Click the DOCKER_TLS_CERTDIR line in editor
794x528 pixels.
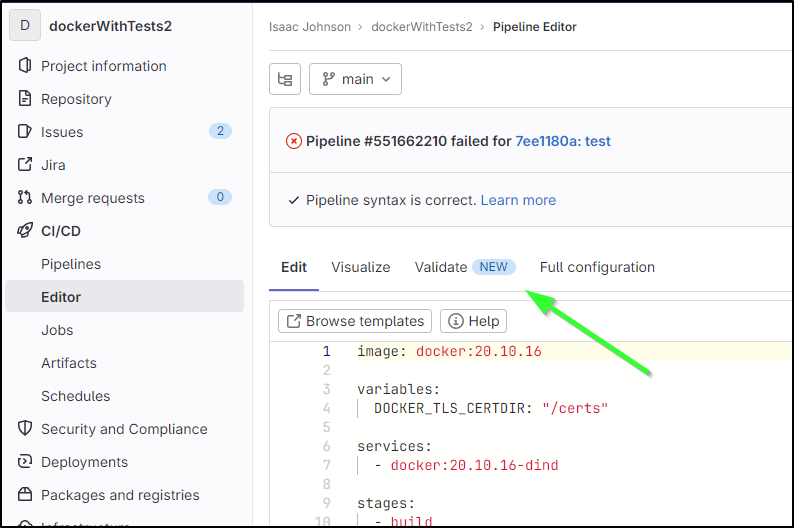tap(491, 408)
